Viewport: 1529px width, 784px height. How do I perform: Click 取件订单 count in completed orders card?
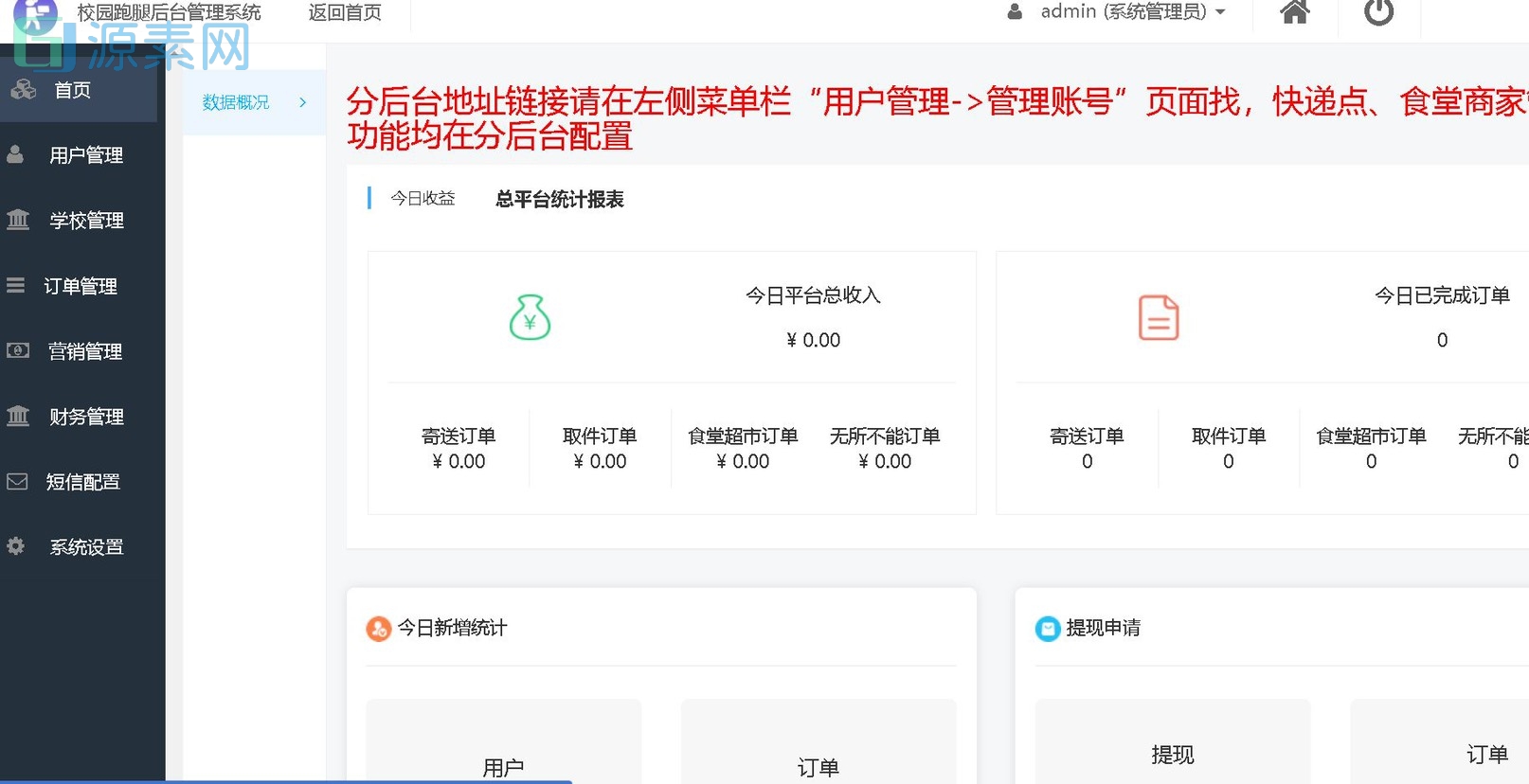1229,461
